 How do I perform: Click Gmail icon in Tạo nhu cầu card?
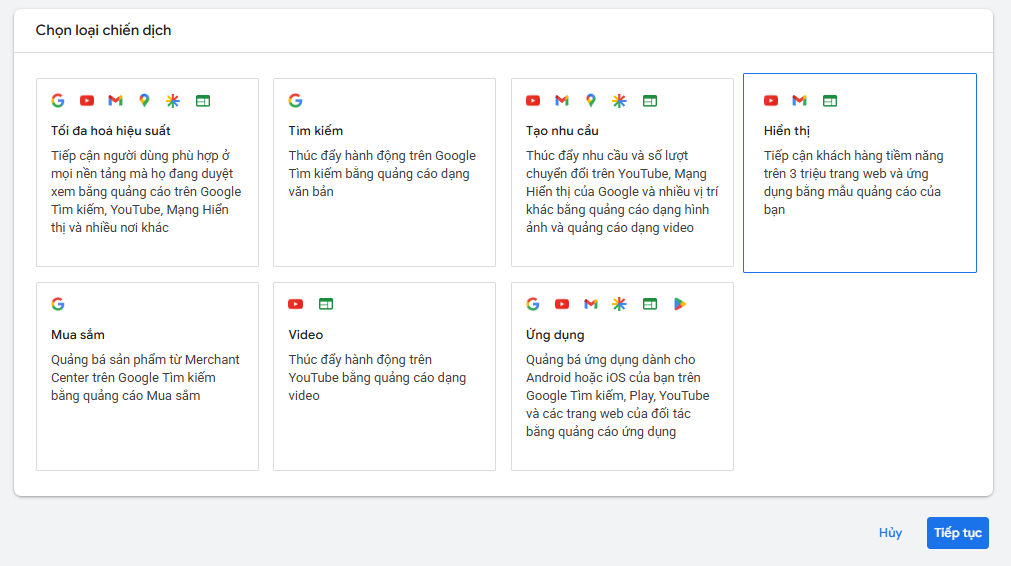562,101
